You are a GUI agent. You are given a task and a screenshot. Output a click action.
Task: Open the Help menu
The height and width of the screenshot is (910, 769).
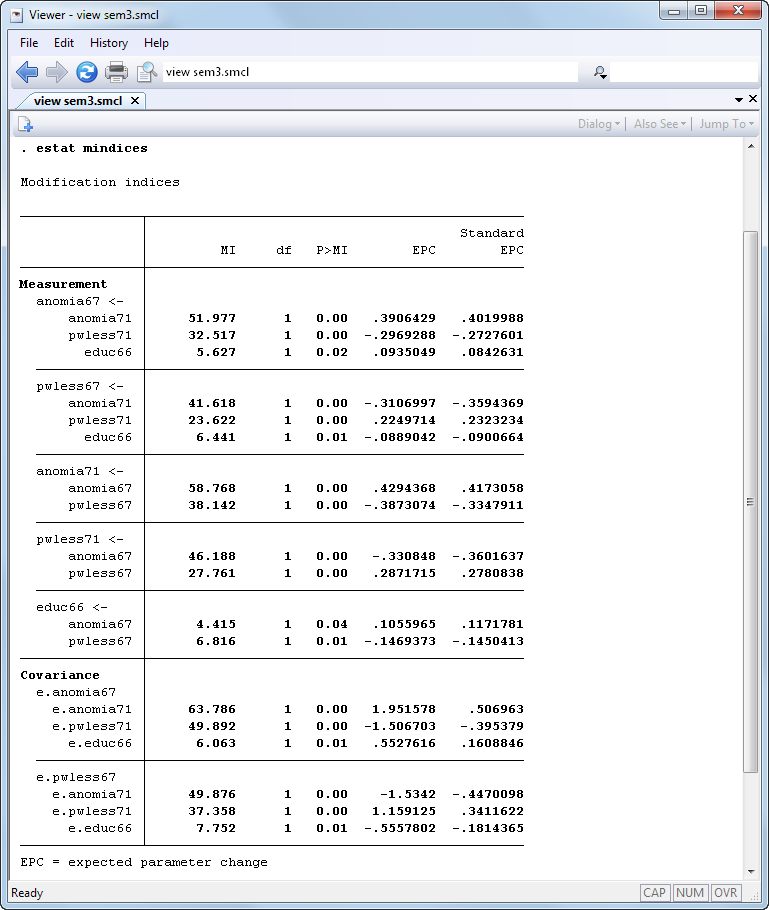click(x=156, y=43)
